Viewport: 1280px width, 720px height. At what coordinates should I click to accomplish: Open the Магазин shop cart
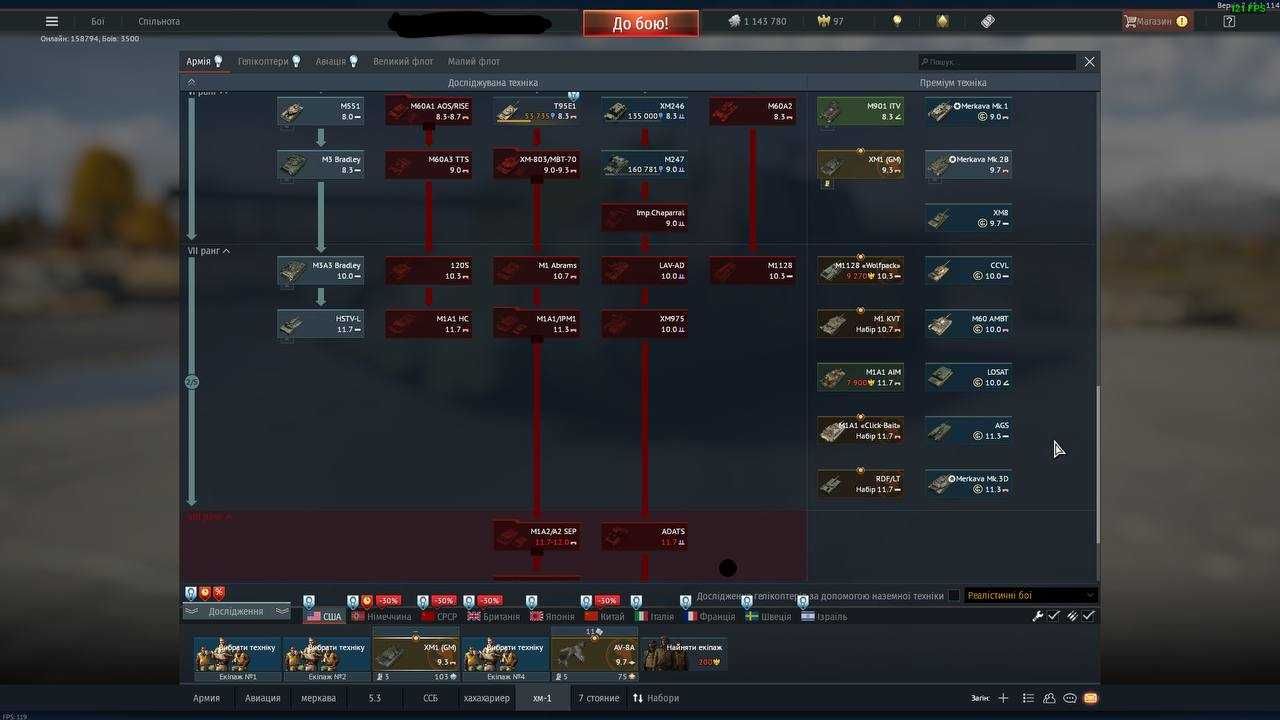[x=1156, y=21]
